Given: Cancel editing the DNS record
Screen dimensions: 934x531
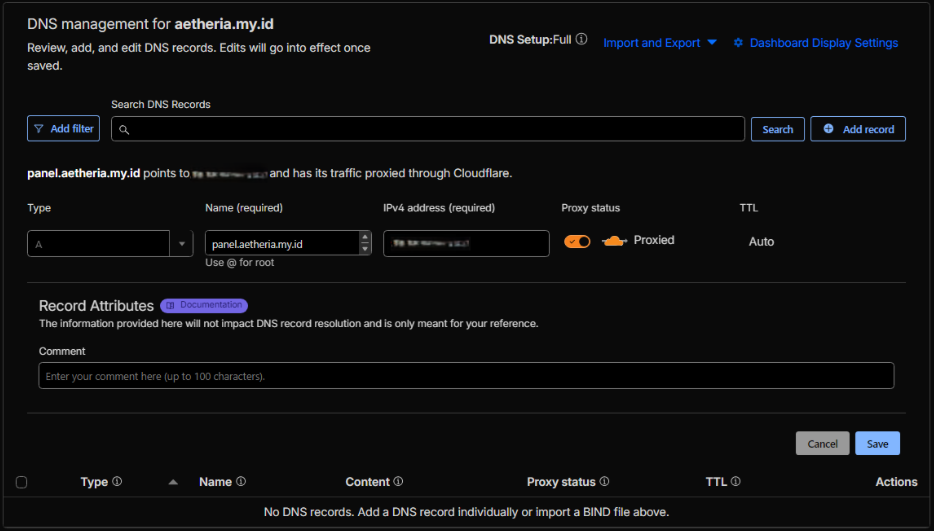Looking at the screenshot, I should [822, 444].
